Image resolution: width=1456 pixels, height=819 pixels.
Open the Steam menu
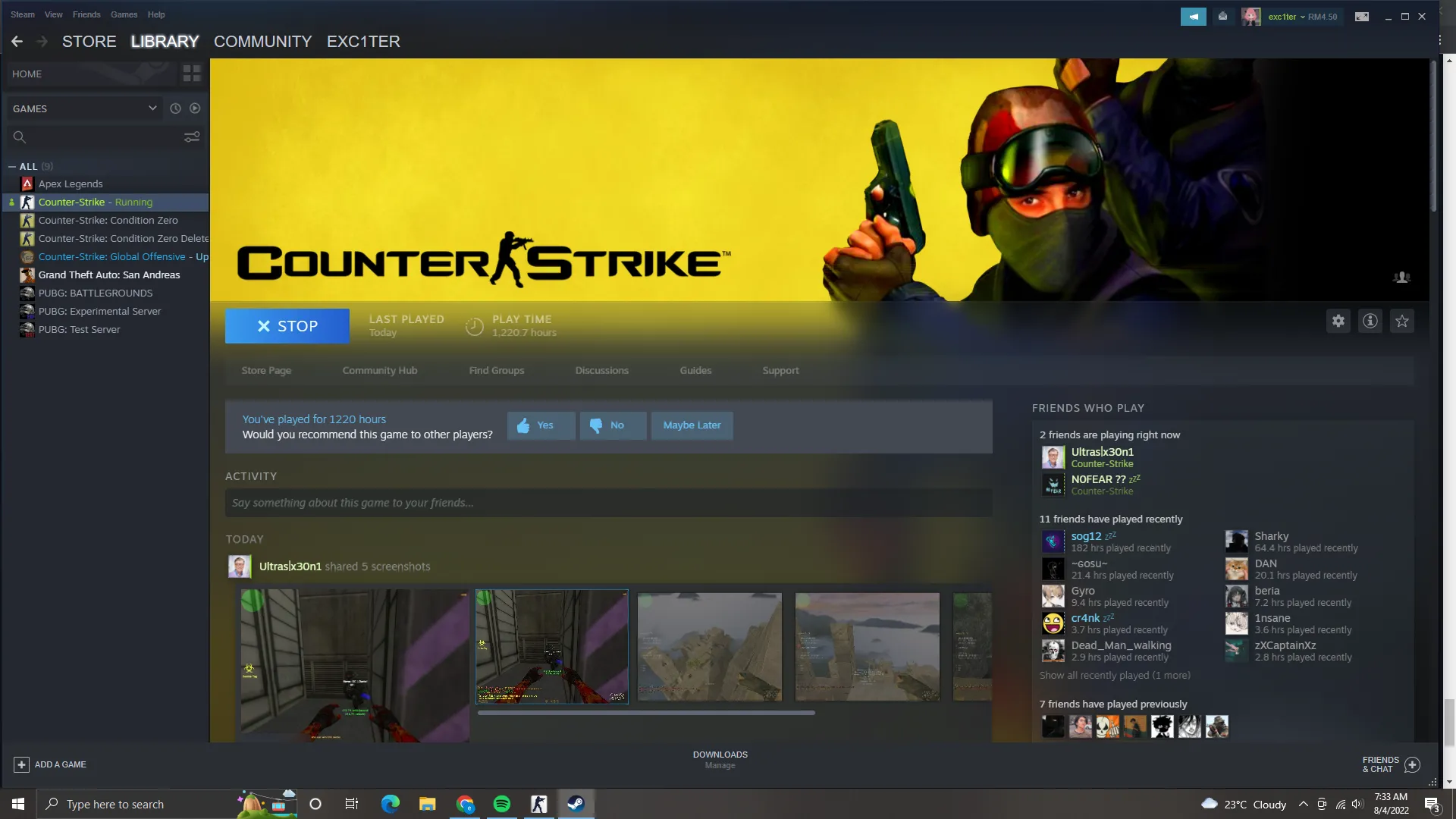click(x=23, y=14)
